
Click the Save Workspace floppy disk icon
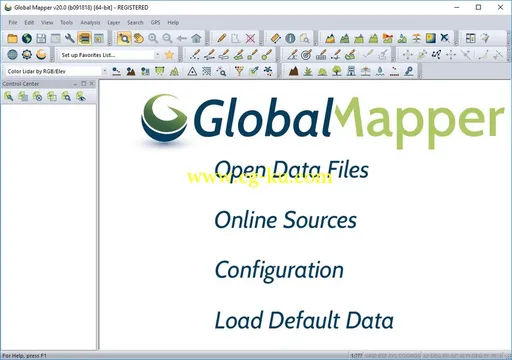(x=41, y=38)
